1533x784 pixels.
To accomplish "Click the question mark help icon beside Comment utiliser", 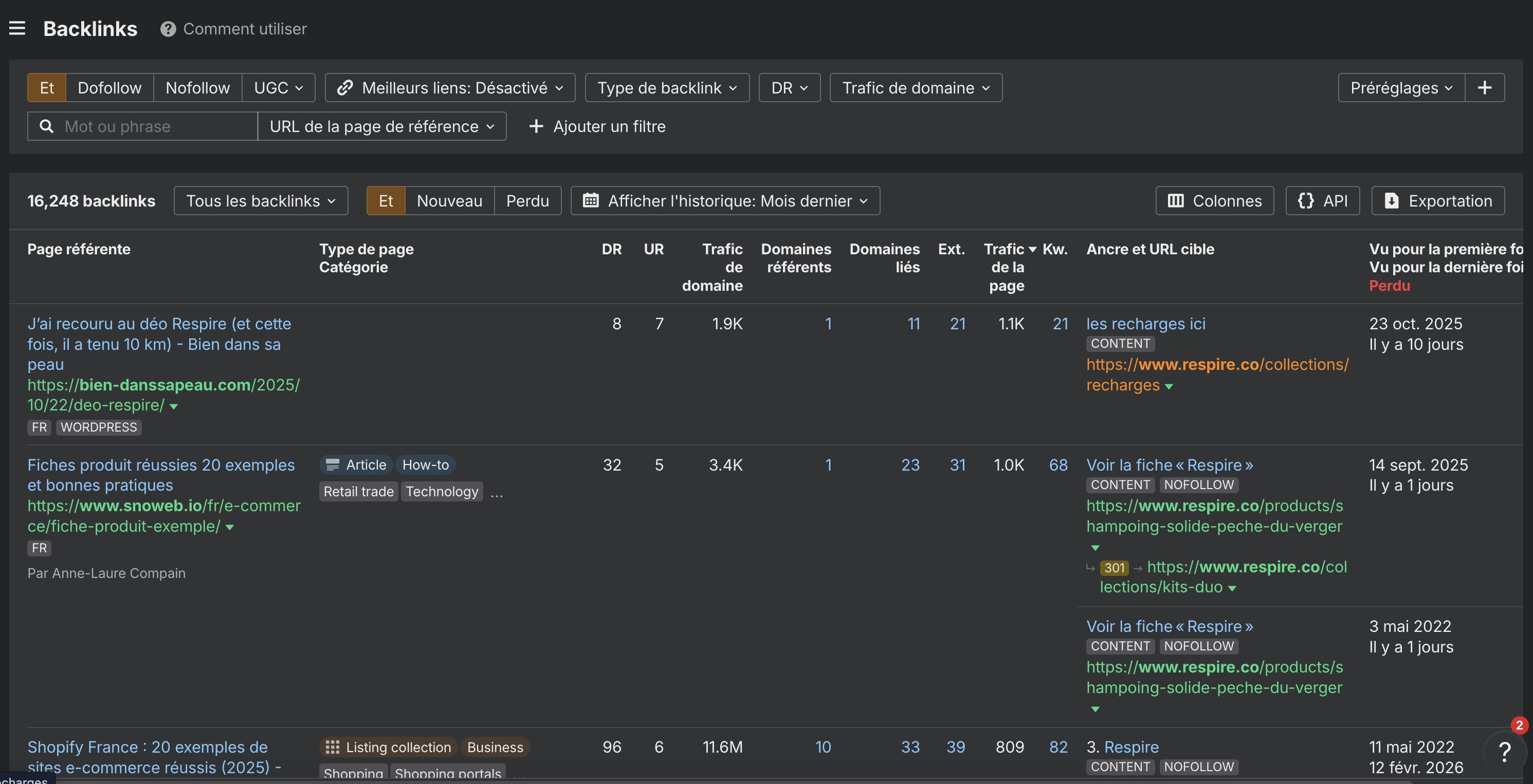I will 168,29.
